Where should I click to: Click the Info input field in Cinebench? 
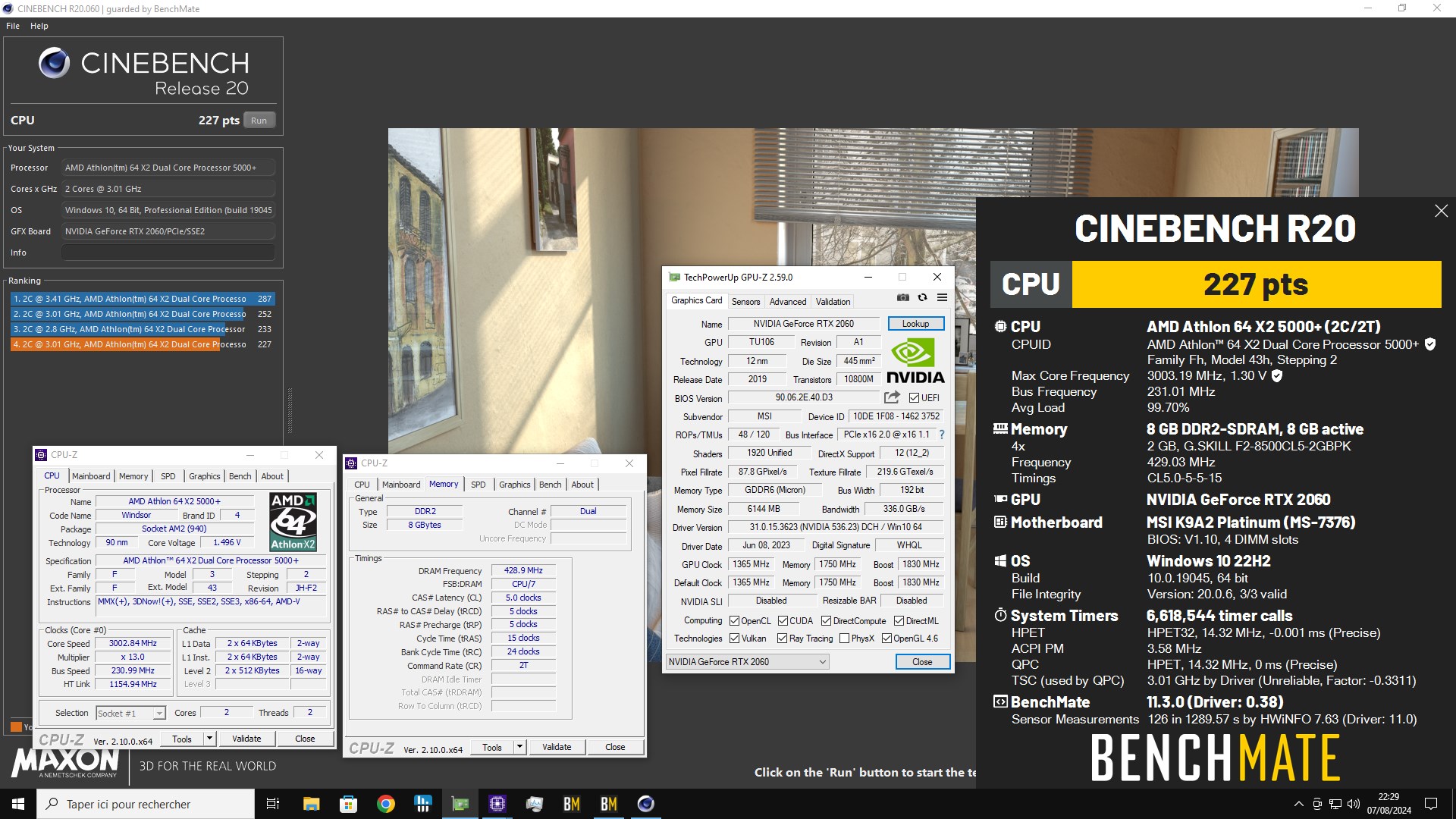click(168, 253)
